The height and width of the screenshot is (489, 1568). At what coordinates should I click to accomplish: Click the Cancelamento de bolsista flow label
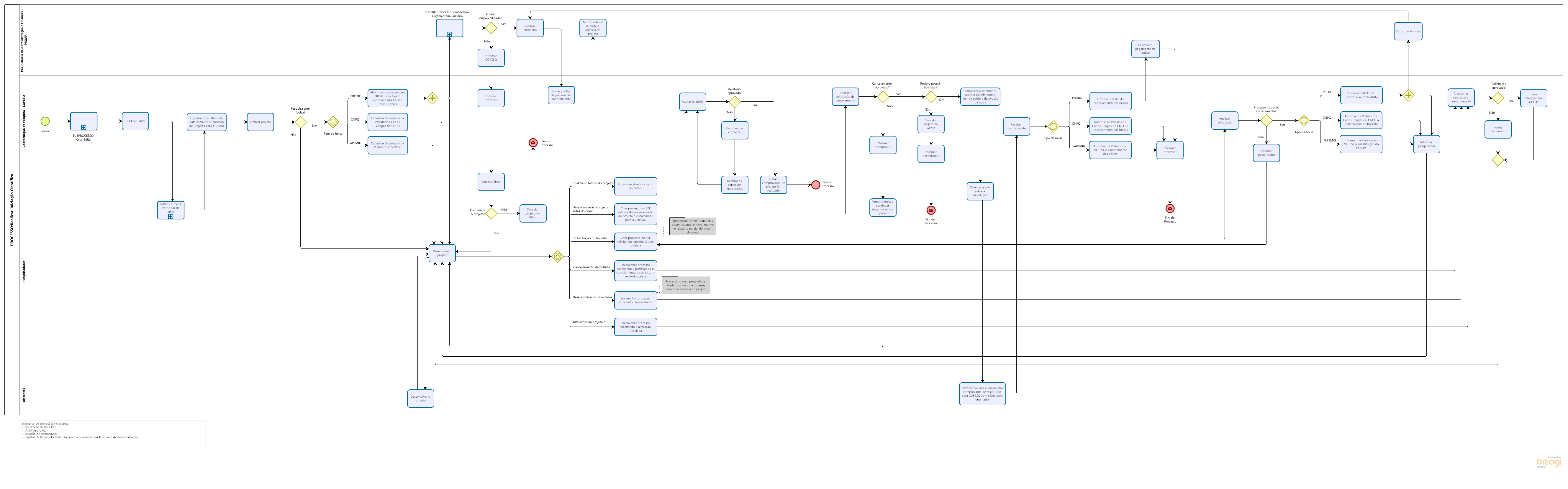(x=591, y=267)
